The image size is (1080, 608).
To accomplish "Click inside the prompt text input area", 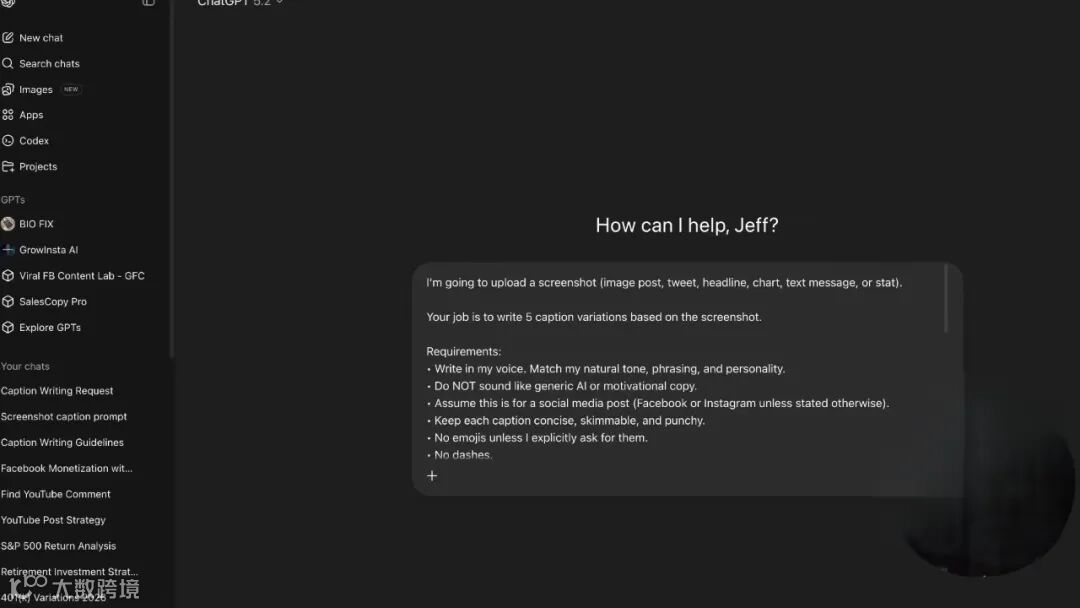I will 682,368.
